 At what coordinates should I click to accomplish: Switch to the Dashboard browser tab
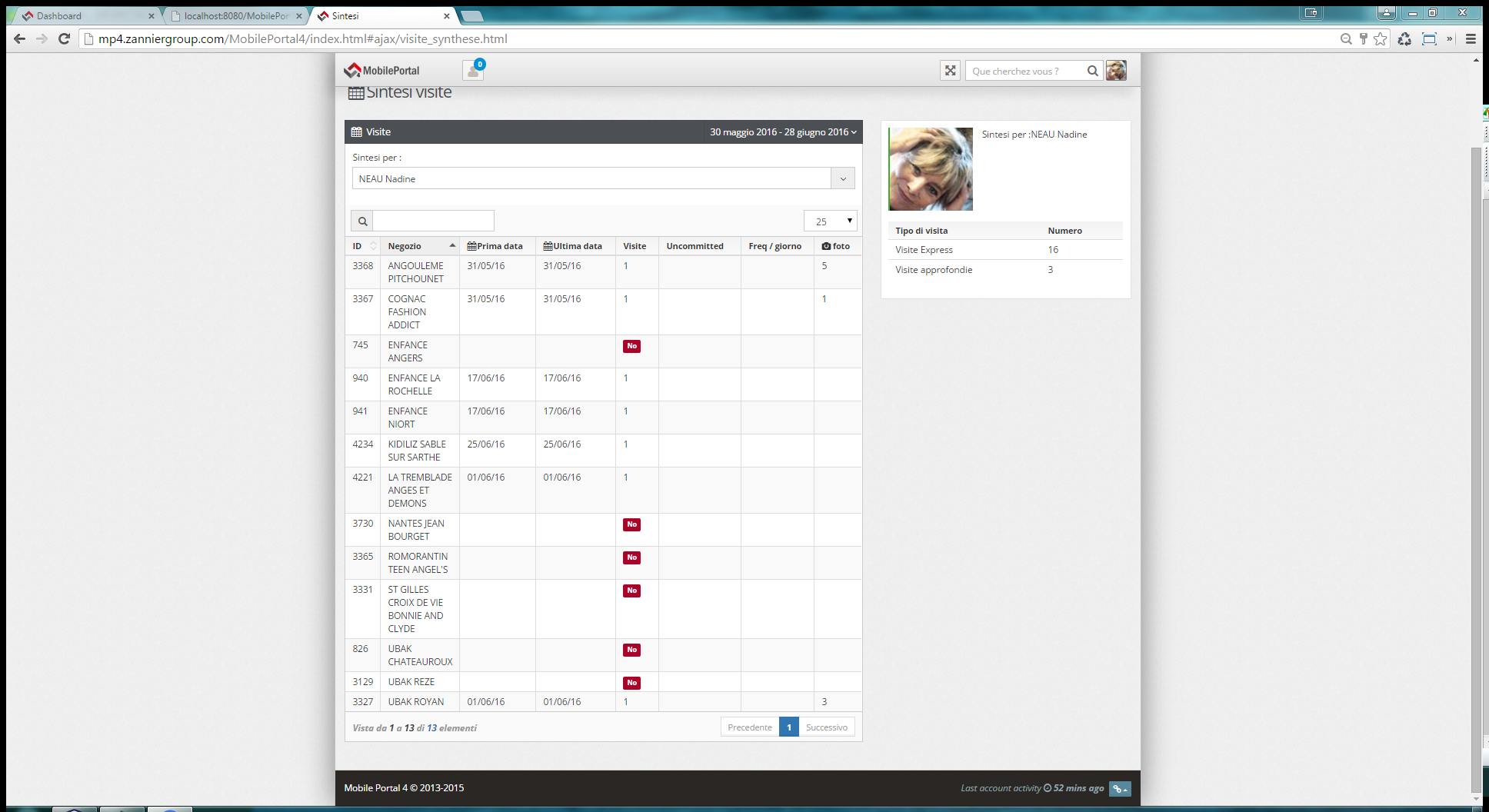85,15
